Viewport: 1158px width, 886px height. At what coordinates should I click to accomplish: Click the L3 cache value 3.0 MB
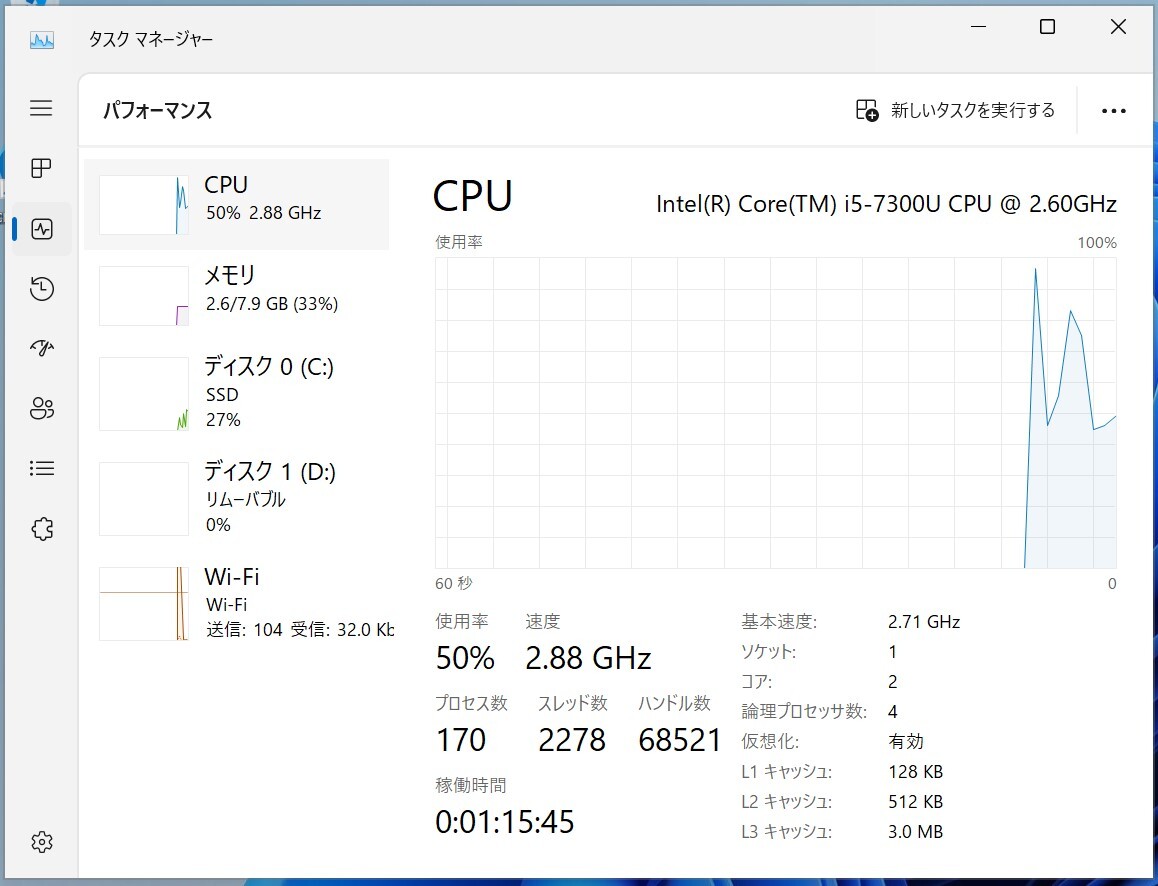click(915, 832)
